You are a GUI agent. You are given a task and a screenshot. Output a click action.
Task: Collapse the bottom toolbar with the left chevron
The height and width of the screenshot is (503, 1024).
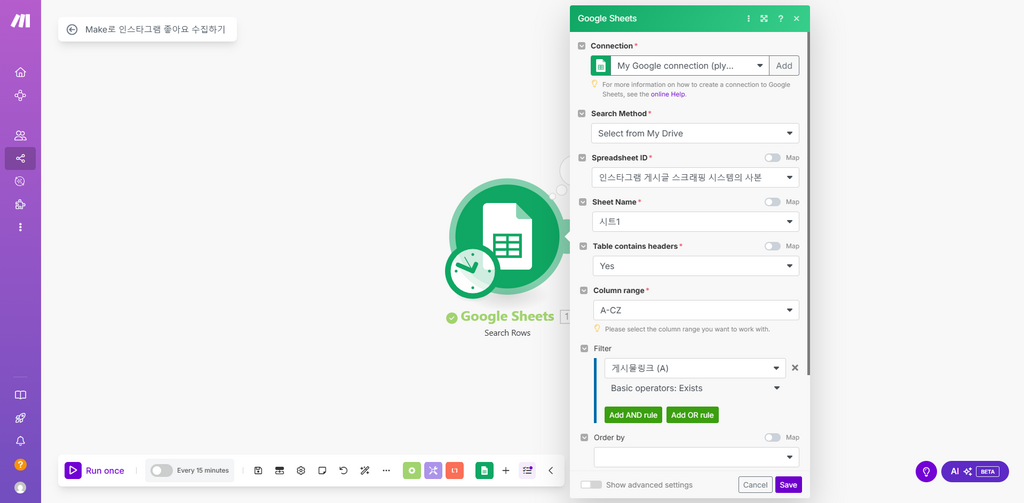coord(551,470)
